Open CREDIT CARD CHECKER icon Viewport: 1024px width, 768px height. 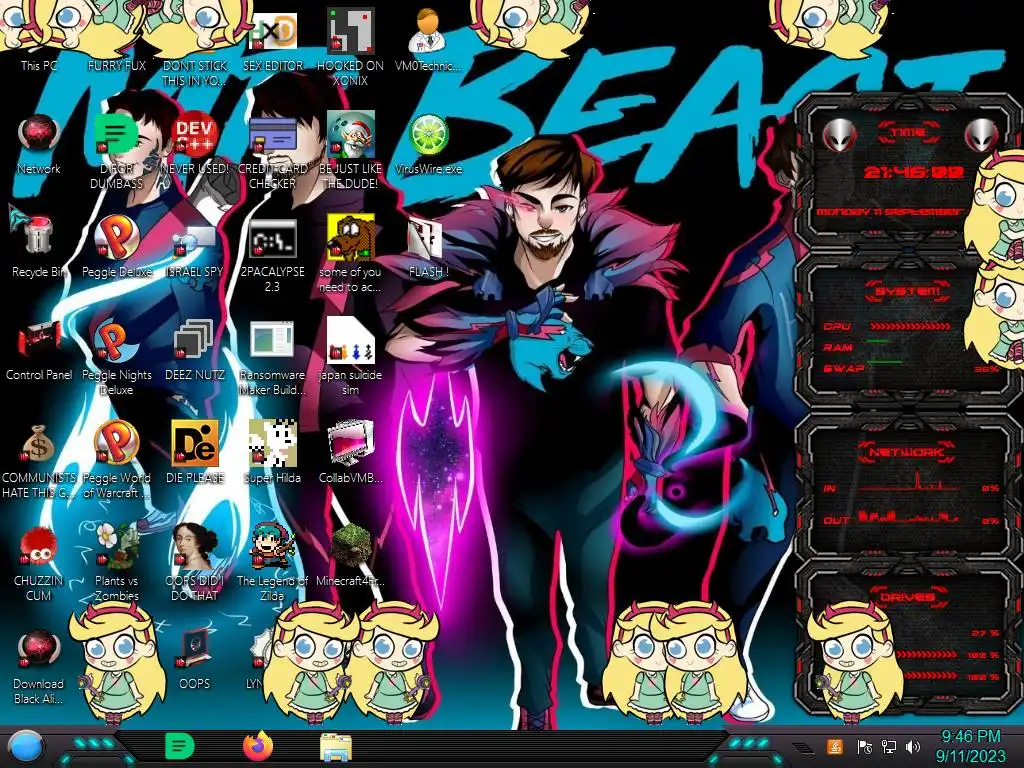click(272, 135)
